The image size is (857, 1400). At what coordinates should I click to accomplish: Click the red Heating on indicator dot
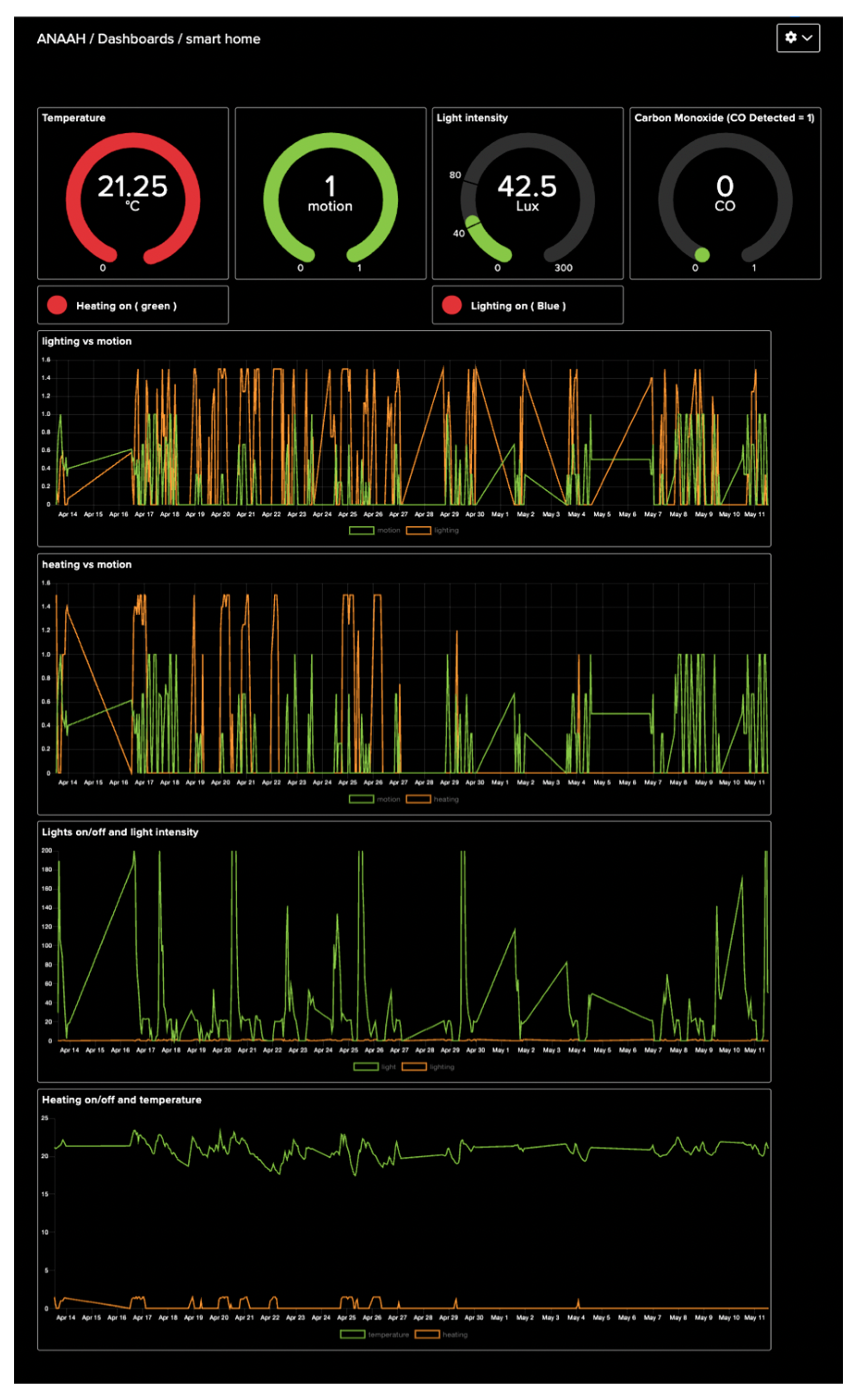[57, 305]
